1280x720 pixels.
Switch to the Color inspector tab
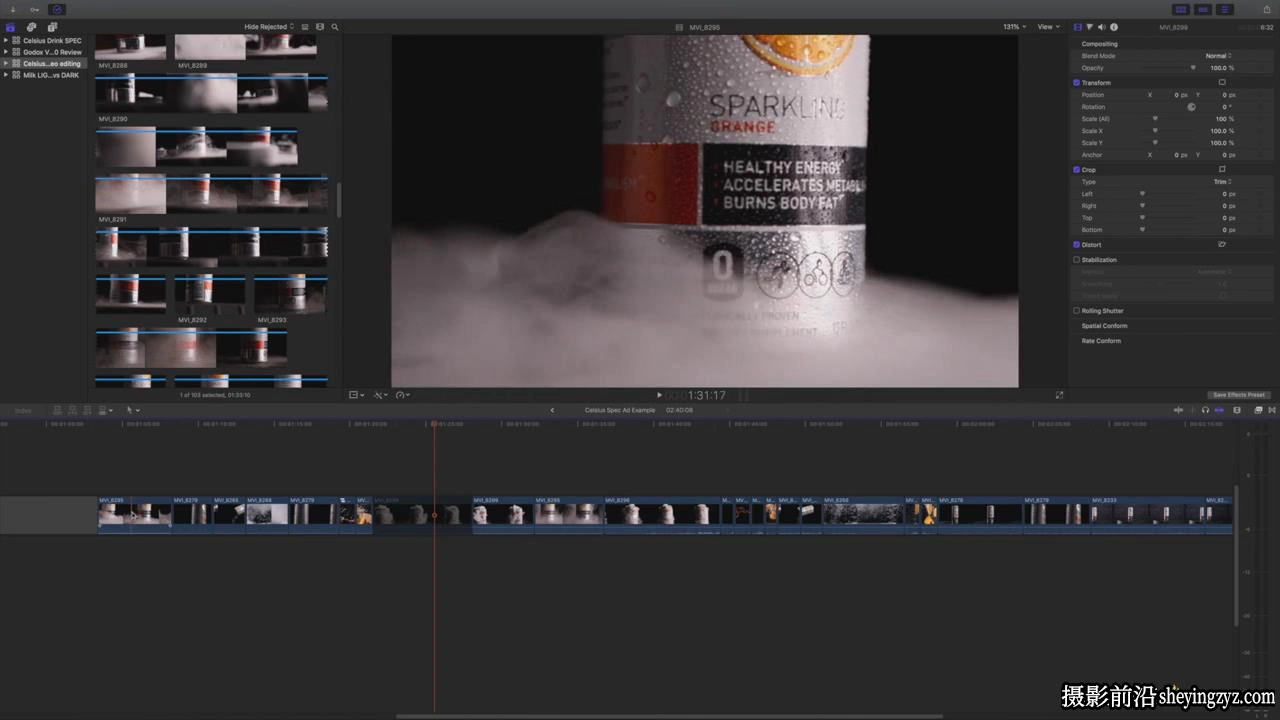click(x=1090, y=27)
